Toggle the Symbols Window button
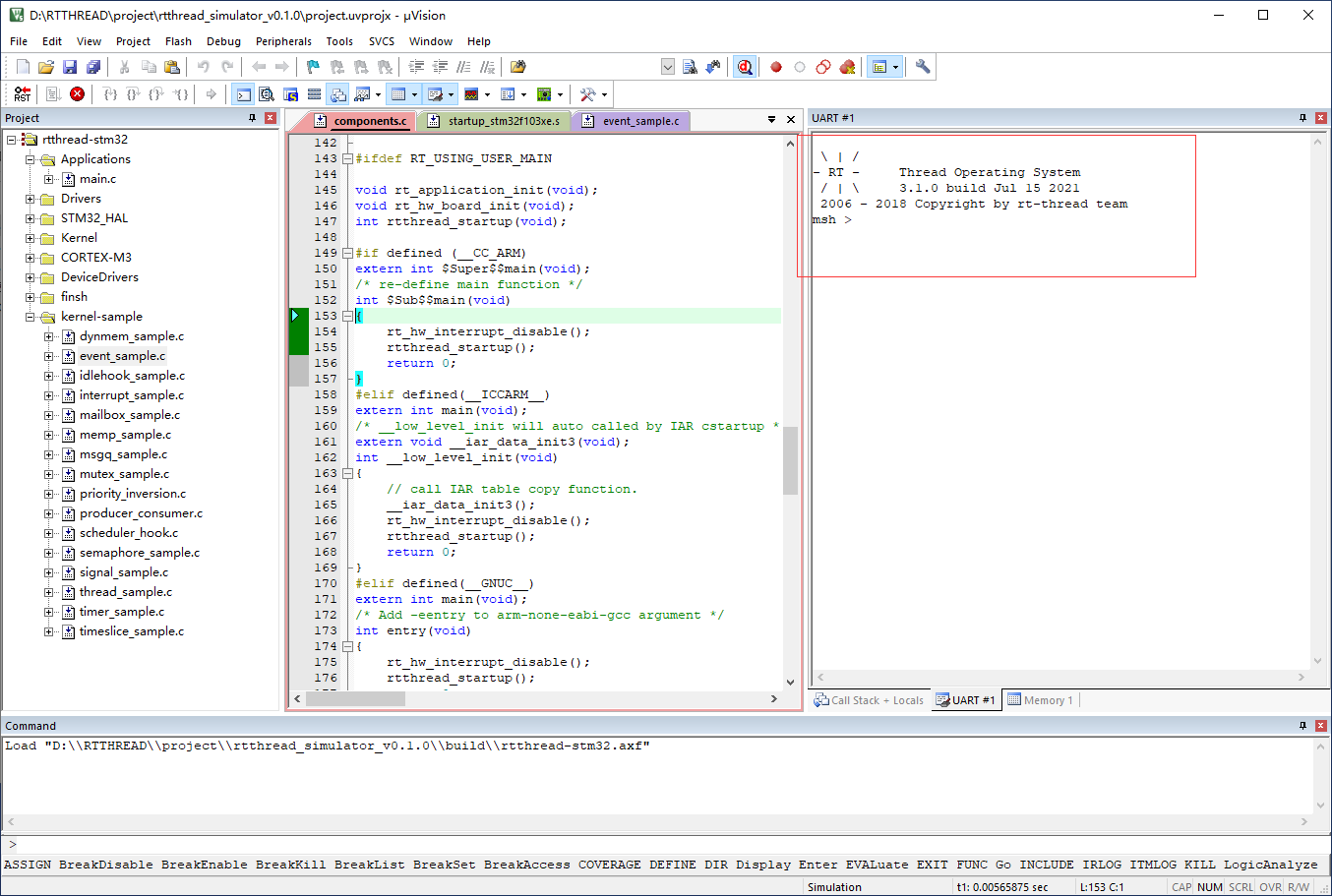Screen dimensions: 1332x896 tap(290, 94)
